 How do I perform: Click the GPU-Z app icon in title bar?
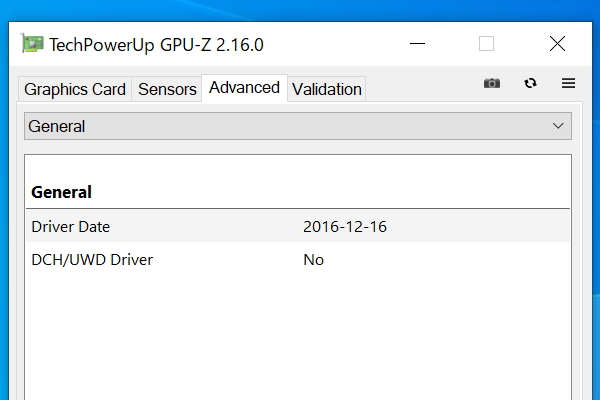(33, 45)
